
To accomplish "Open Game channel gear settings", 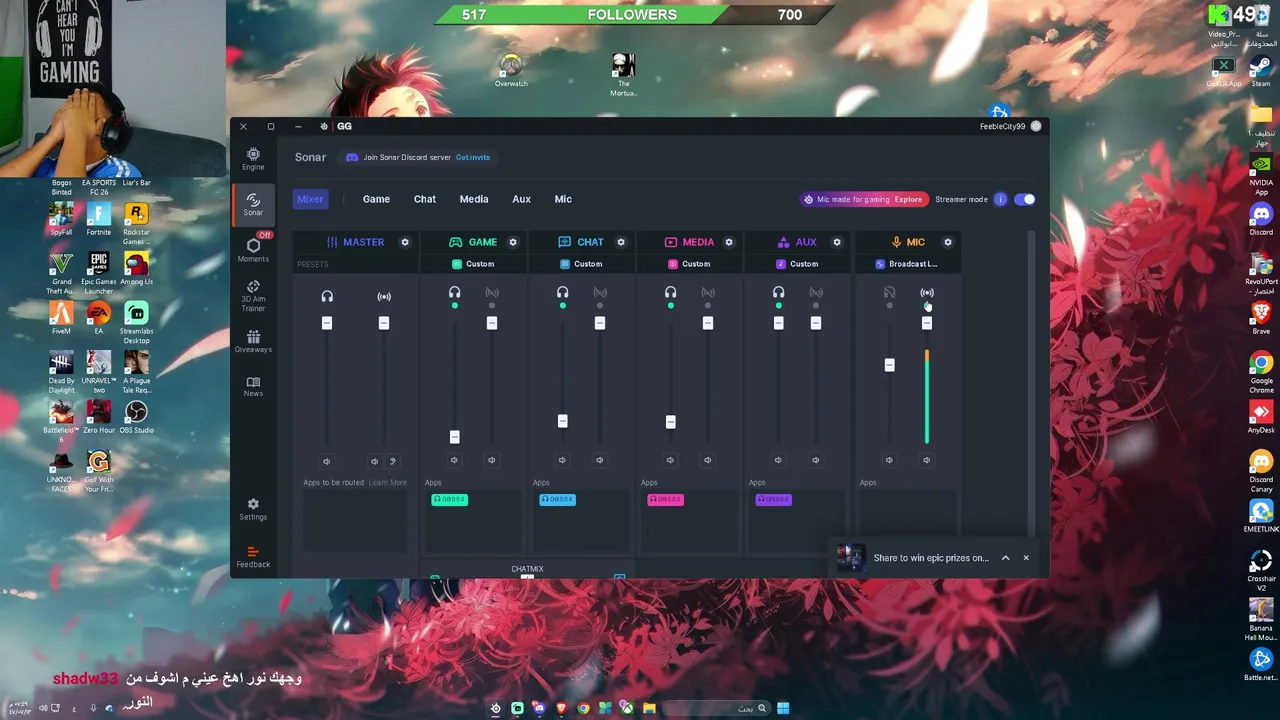I will tap(513, 242).
